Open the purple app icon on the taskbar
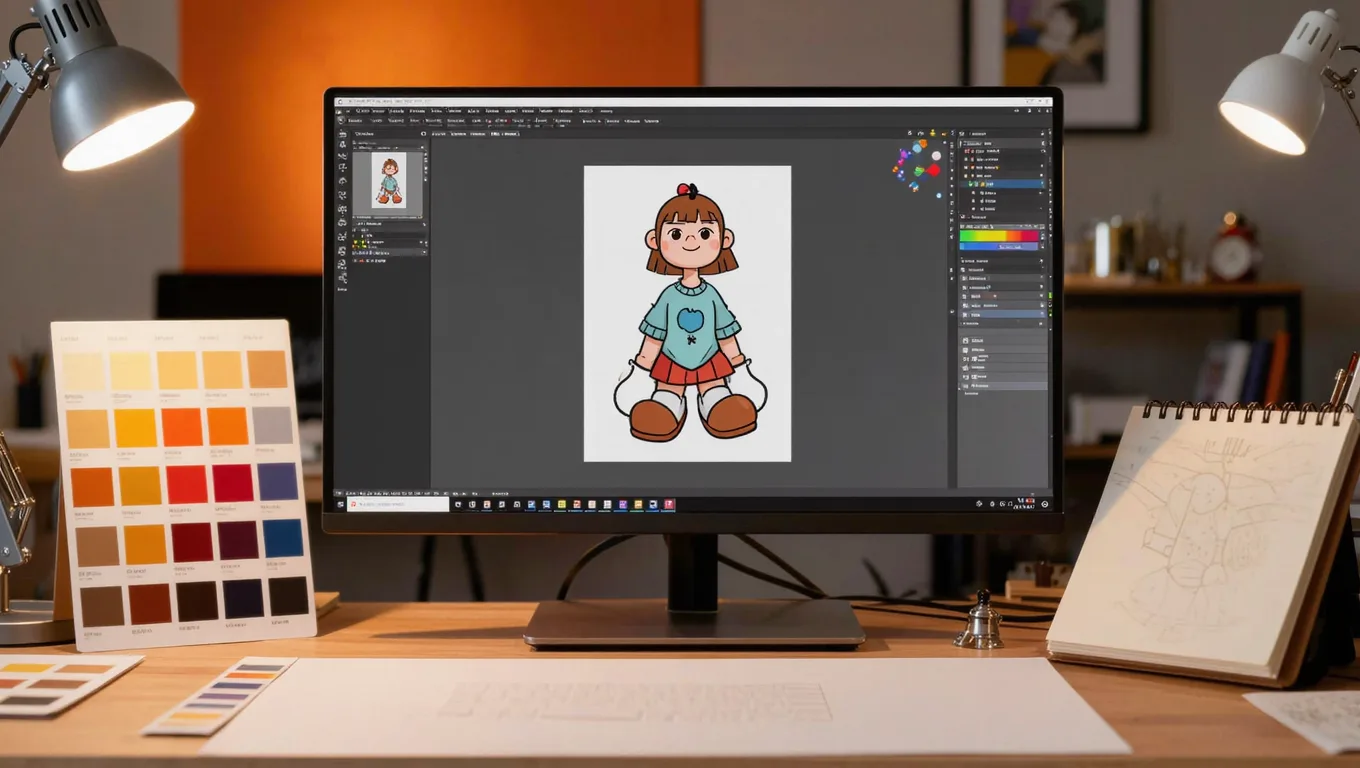 click(623, 504)
